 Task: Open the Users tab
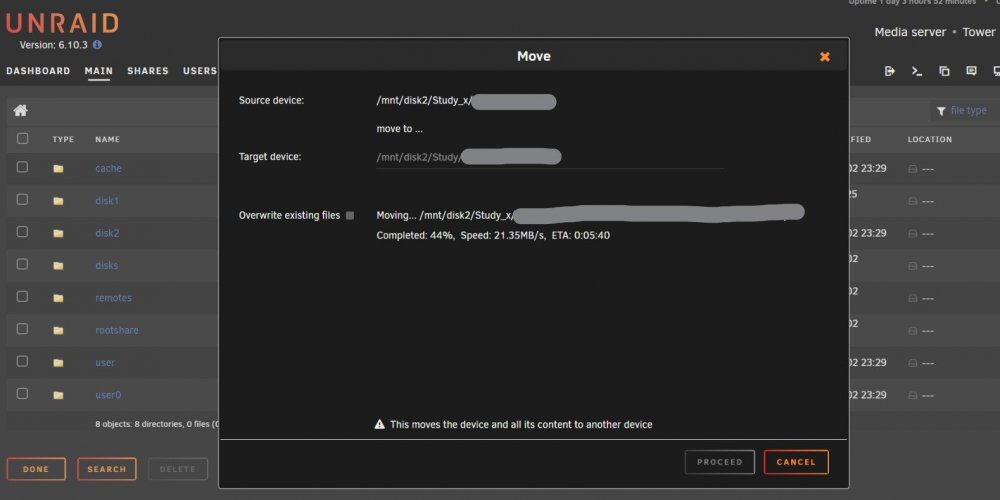[200, 71]
